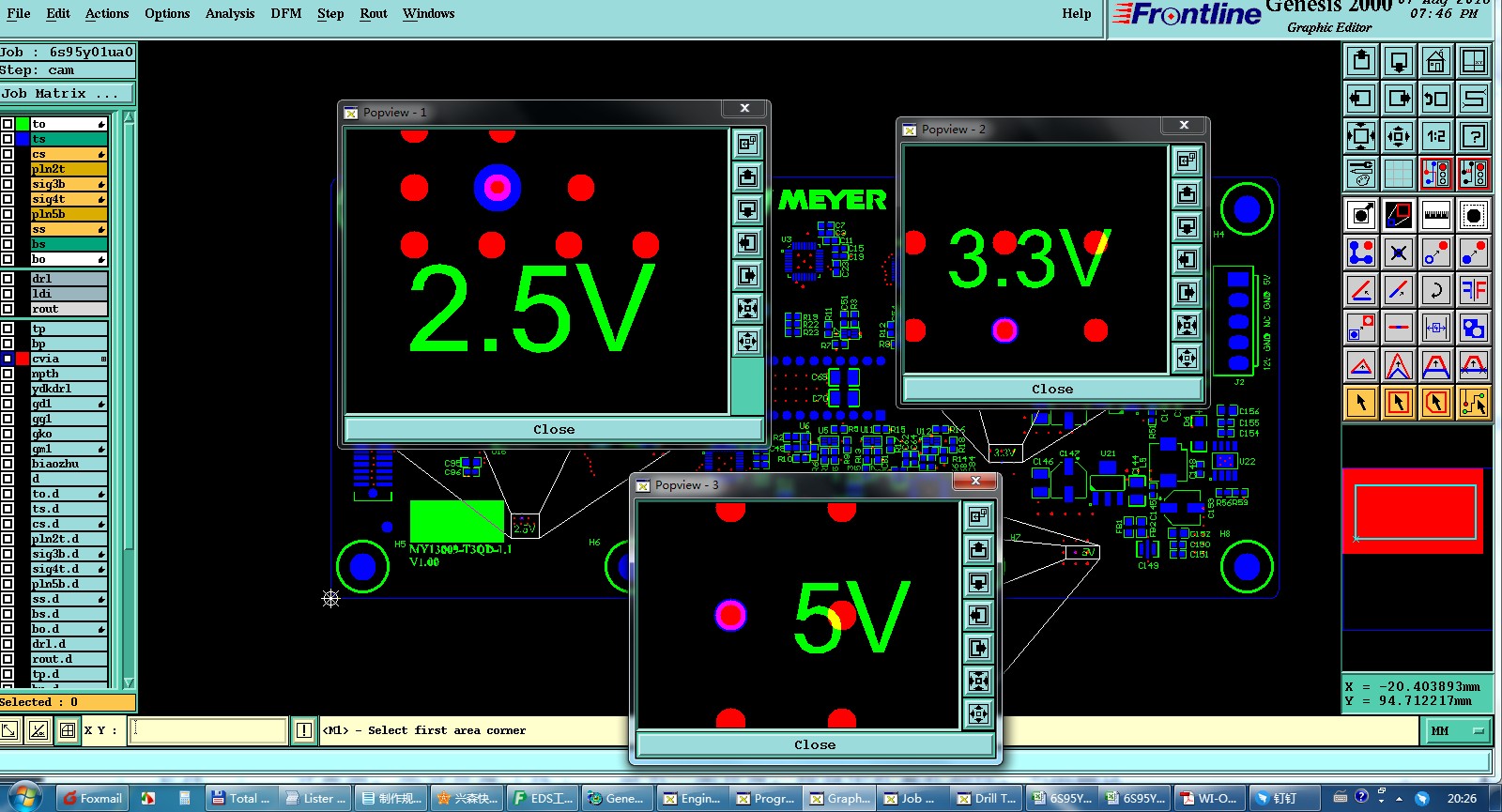Click the blue connected-pads with red dot icon
This screenshot has height=812, width=1502.
pyautogui.click(x=1361, y=253)
